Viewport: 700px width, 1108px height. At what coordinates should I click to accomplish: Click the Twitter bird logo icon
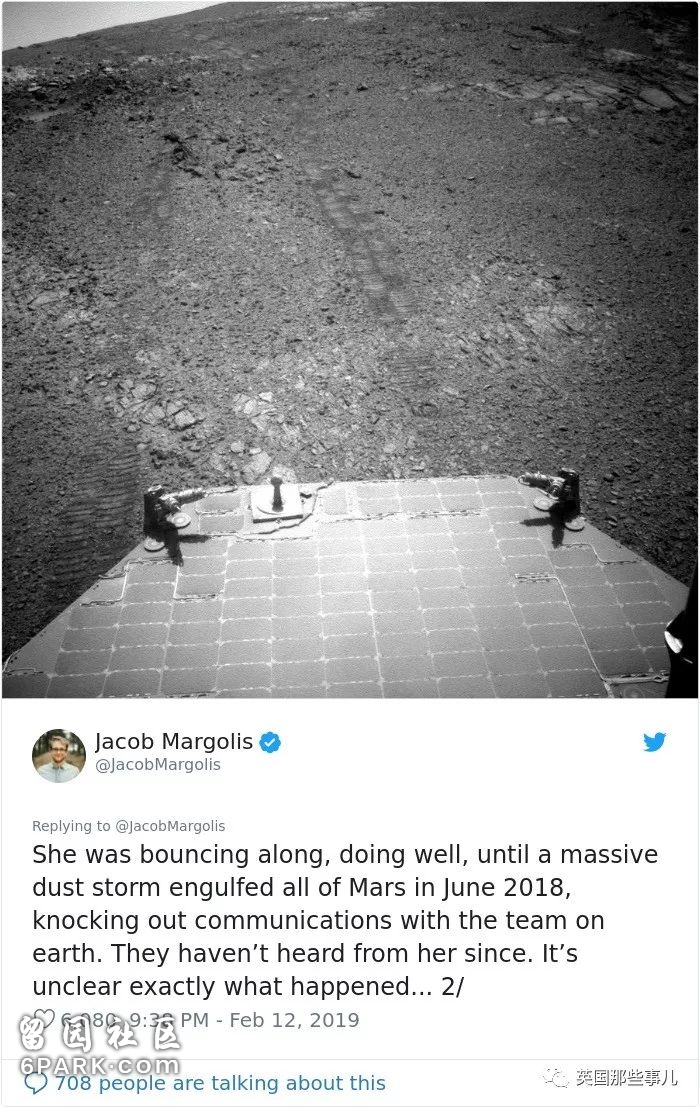pyautogui.click(x=654, y=742)
